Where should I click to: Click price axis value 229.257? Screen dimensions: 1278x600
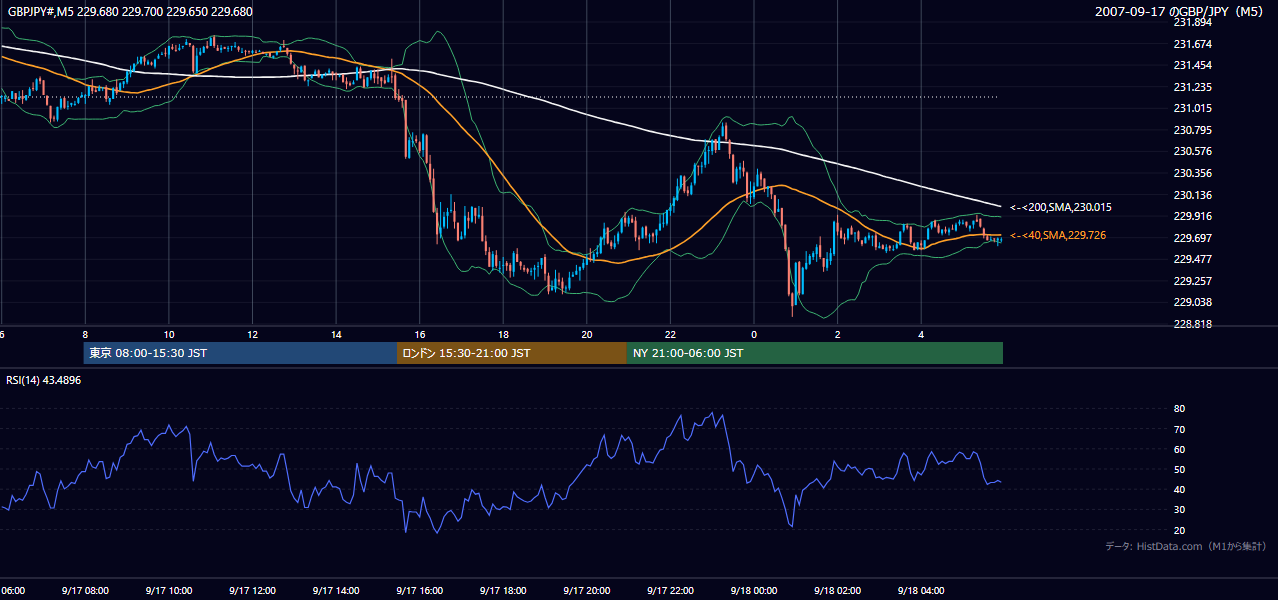point(1192,281)
